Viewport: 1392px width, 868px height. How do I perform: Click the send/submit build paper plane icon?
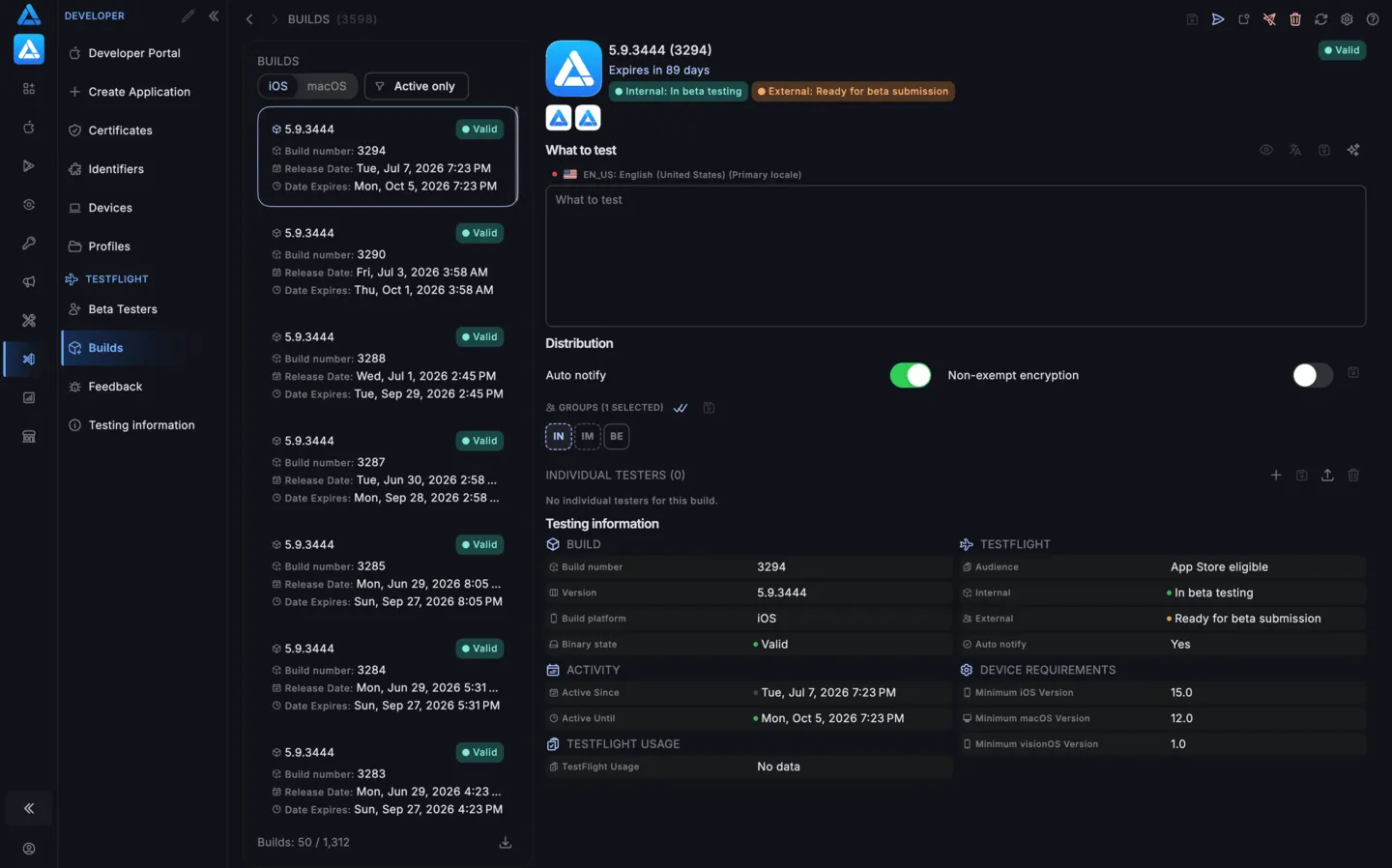click(1218, 19)
